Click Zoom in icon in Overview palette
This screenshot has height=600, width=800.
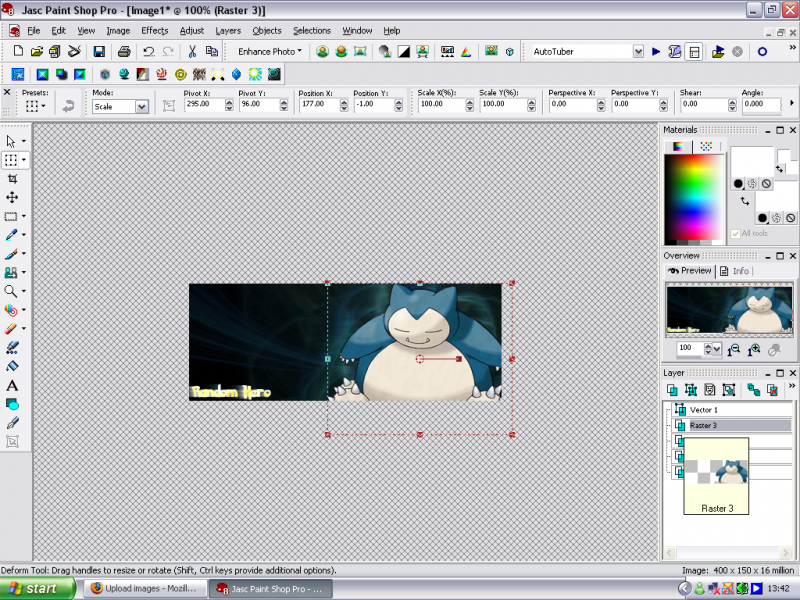pos(753,350)
